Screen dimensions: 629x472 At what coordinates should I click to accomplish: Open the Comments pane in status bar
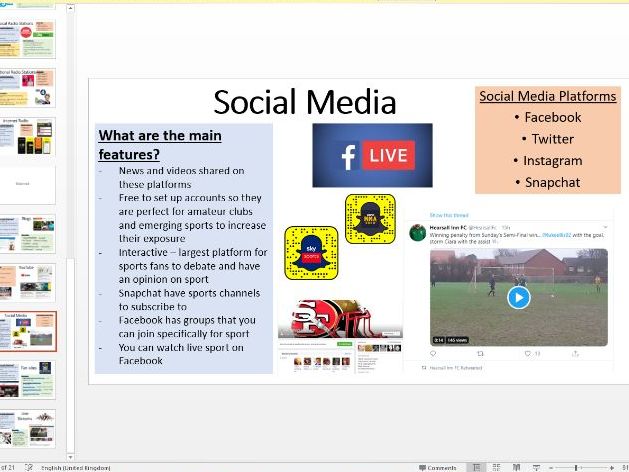pyautogui.click(x=437, y=467)
